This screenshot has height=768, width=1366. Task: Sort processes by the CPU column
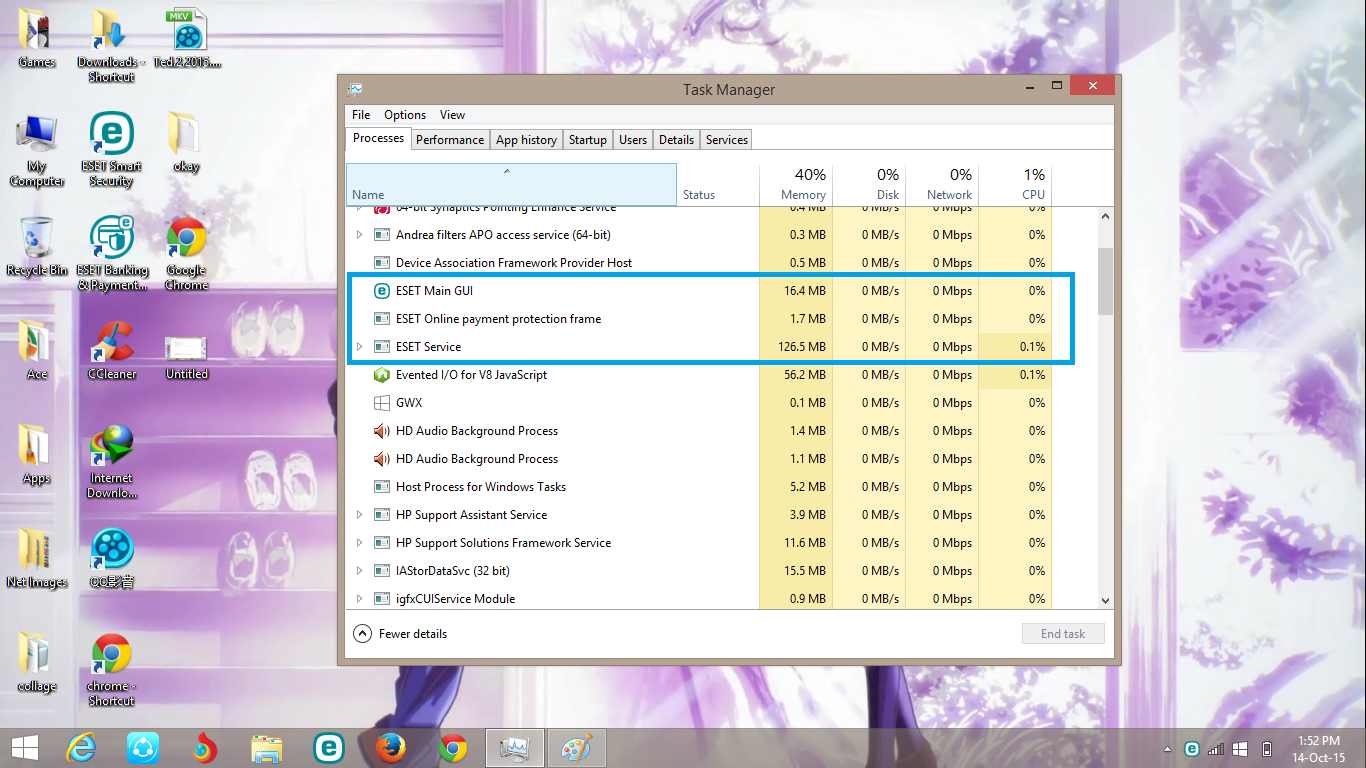pos(1015,185)
